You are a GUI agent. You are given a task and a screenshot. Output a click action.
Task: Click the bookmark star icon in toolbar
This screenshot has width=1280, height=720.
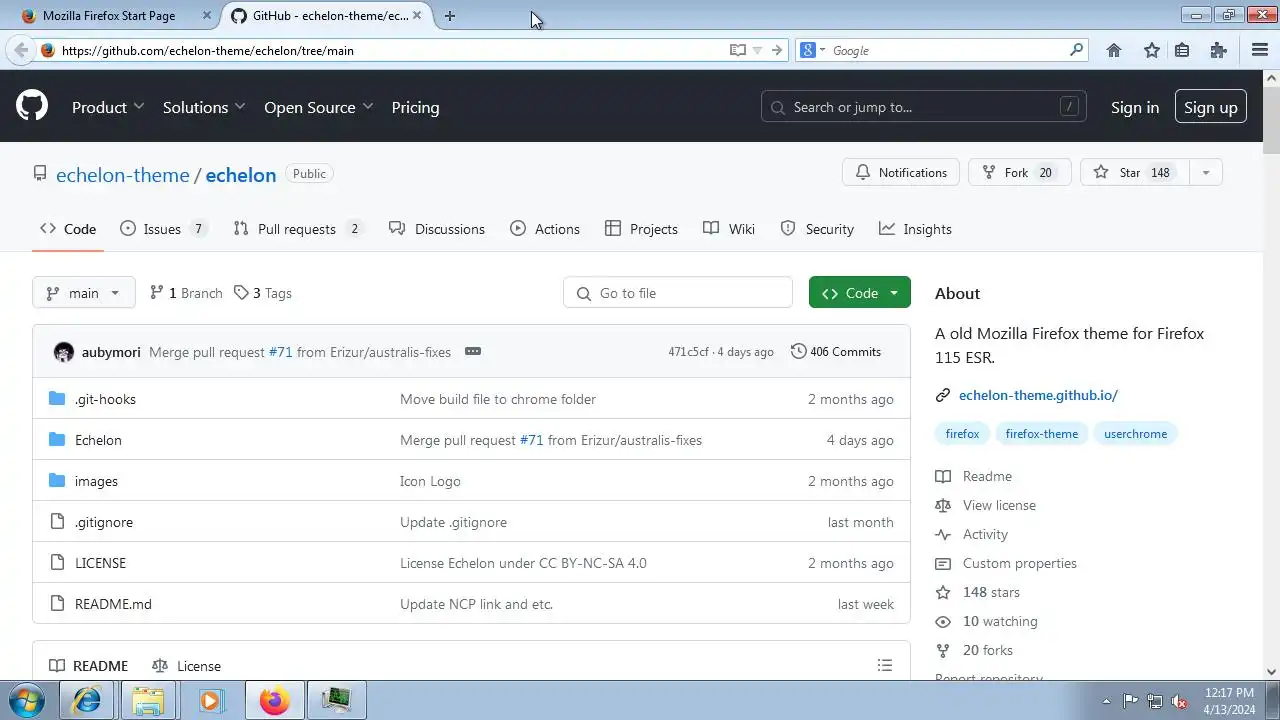tap(1152, 50)
